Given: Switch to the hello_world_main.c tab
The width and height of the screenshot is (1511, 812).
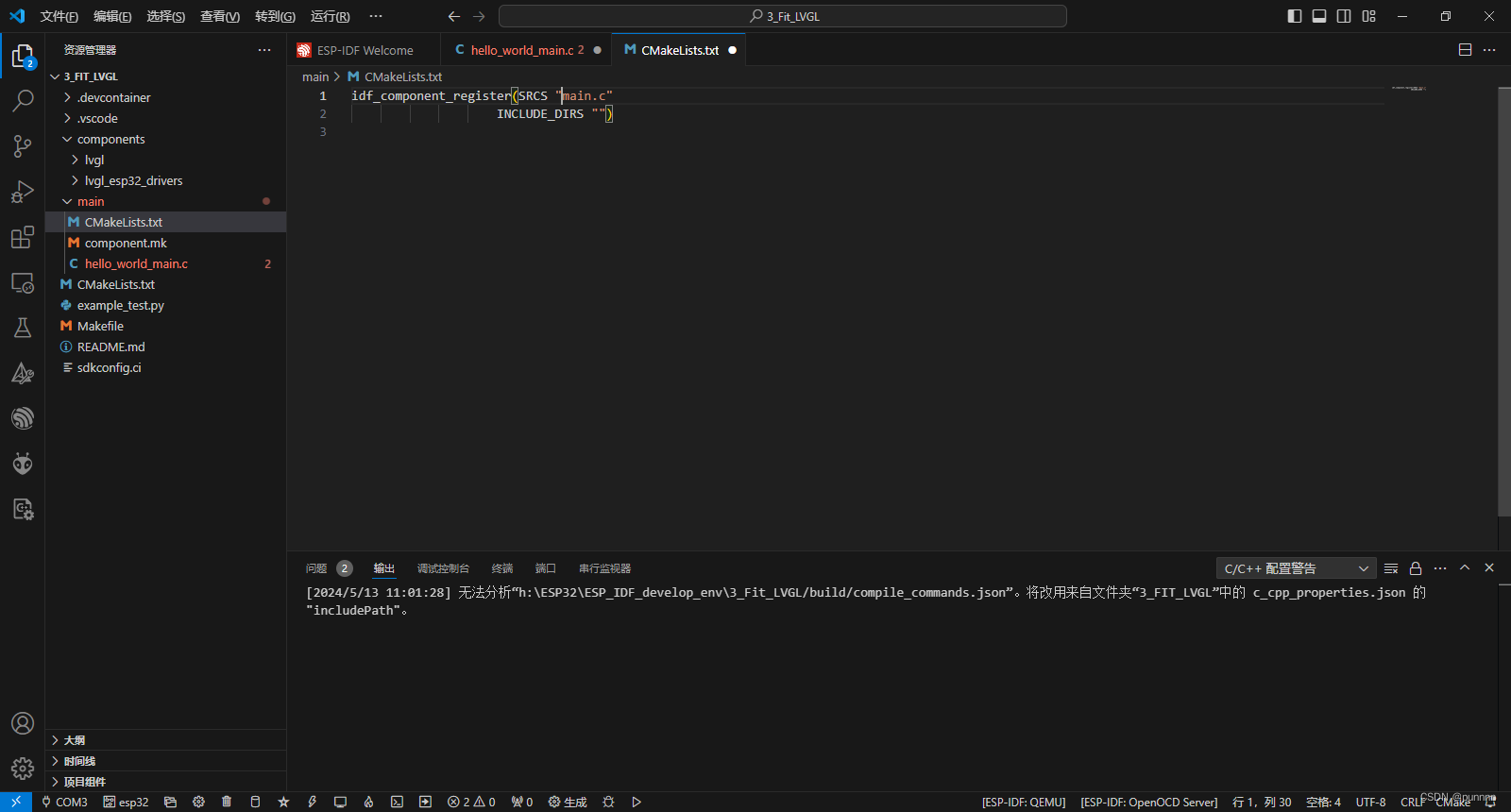Looking at the screenshot, I should 527,50.
